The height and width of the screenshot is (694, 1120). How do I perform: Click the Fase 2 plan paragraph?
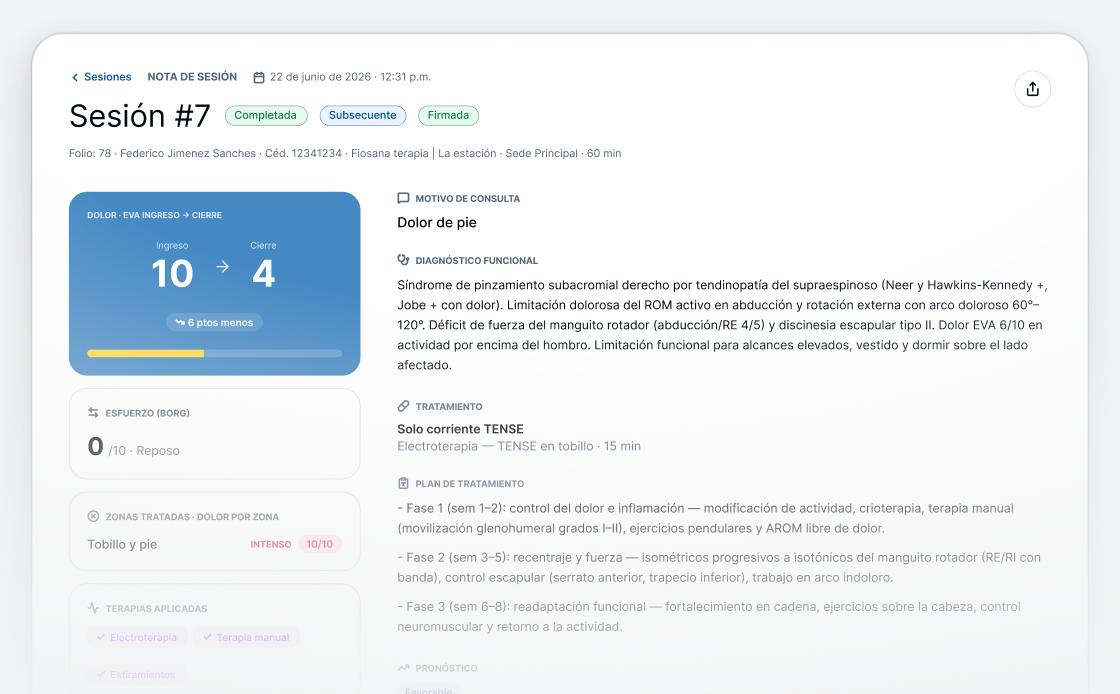click(719, 568)
